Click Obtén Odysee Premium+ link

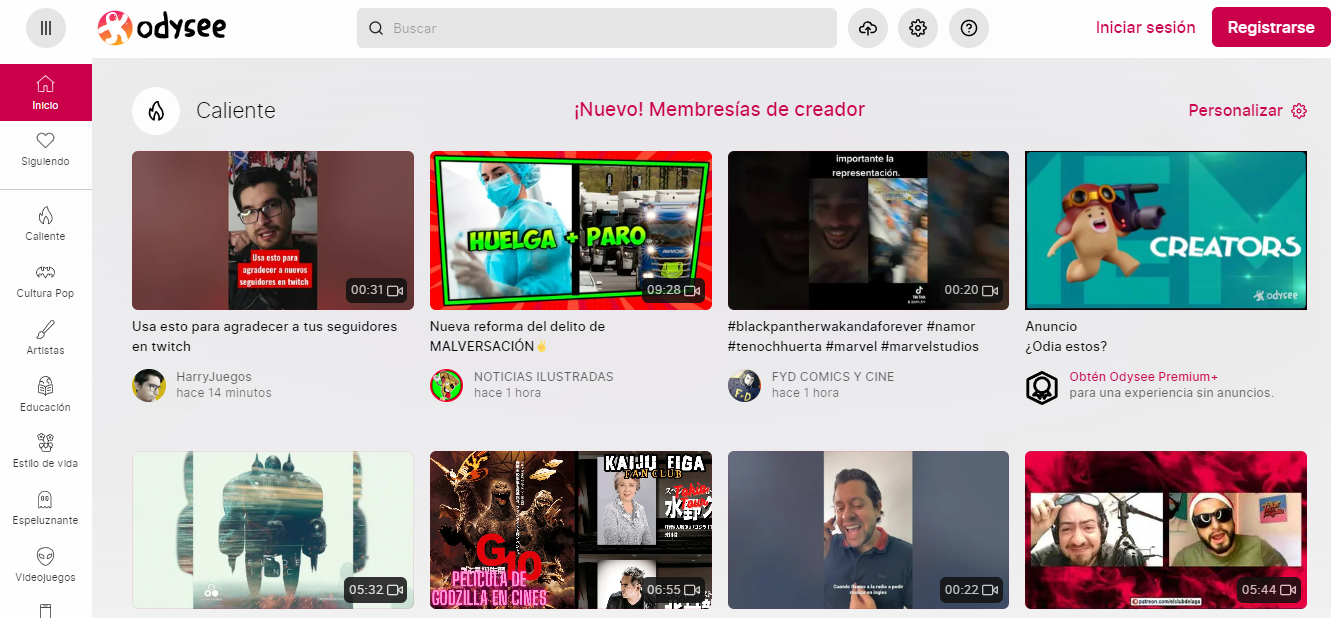coord(1144,377)
